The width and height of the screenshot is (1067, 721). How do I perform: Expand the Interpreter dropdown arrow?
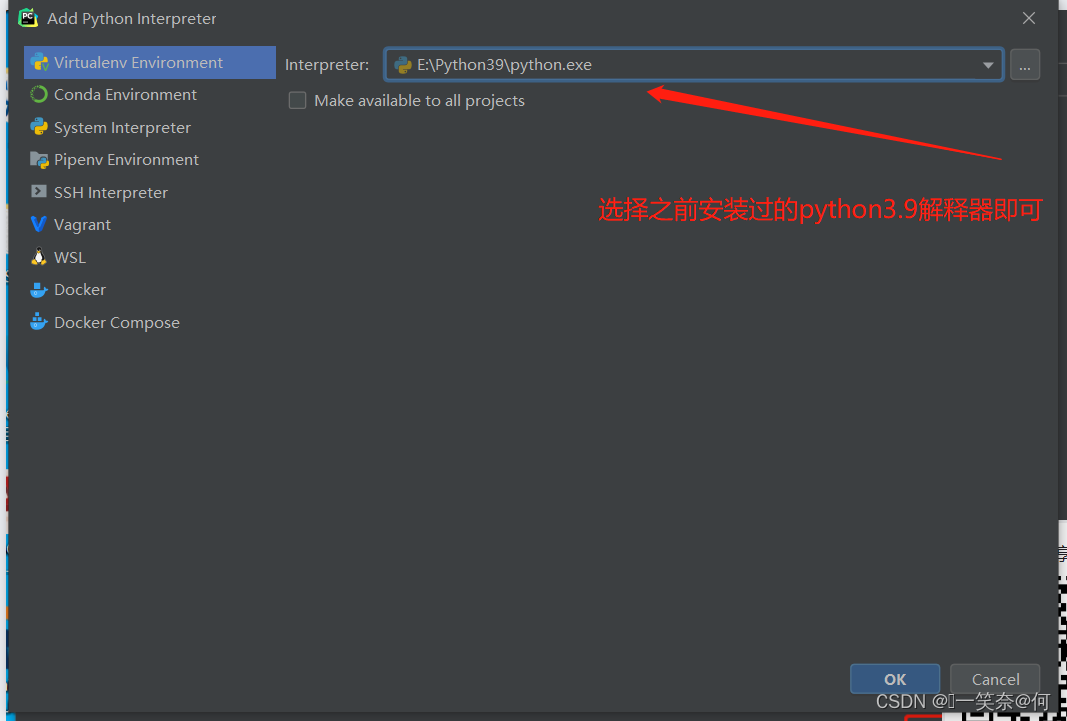tap(988, 65)
